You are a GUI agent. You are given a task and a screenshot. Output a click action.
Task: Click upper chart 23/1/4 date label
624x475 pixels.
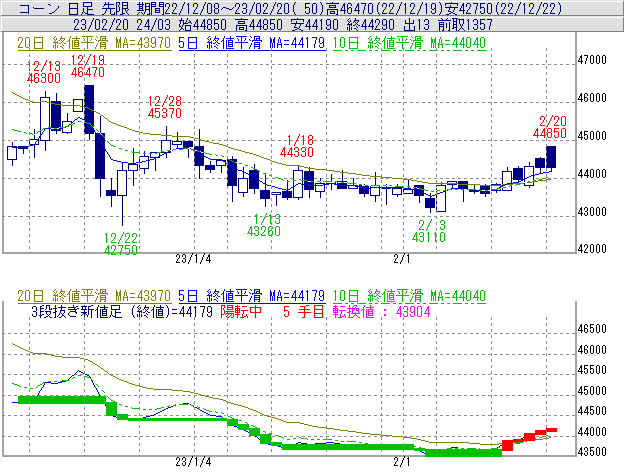193,259
